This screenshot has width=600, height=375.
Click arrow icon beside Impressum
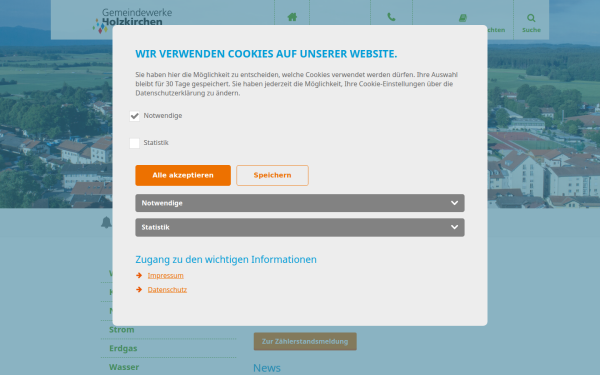(139, 276)
